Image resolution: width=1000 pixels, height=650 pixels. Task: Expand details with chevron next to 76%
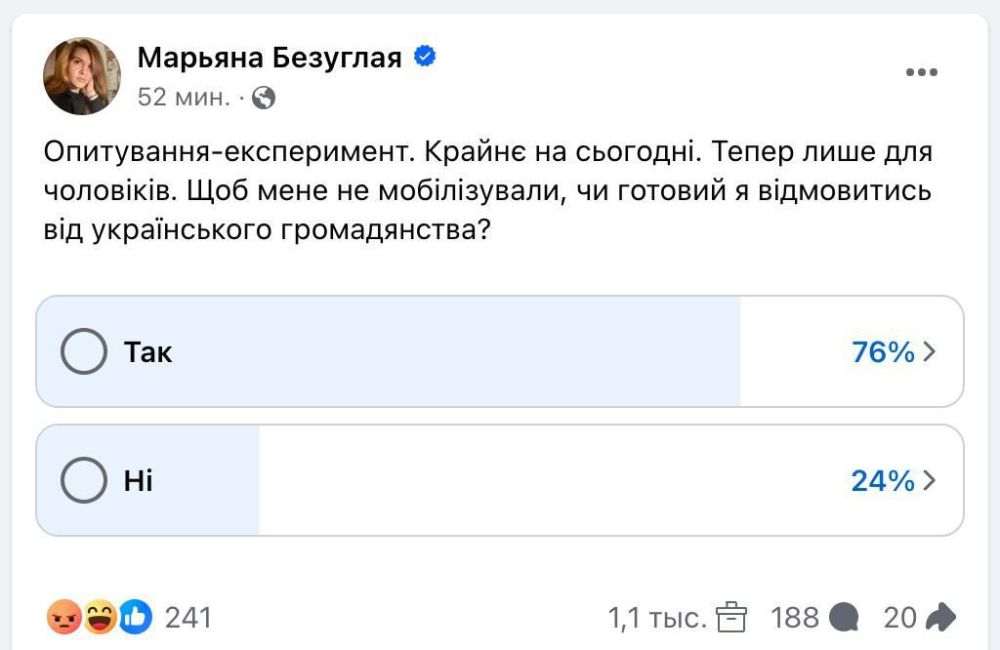point(931,352)
